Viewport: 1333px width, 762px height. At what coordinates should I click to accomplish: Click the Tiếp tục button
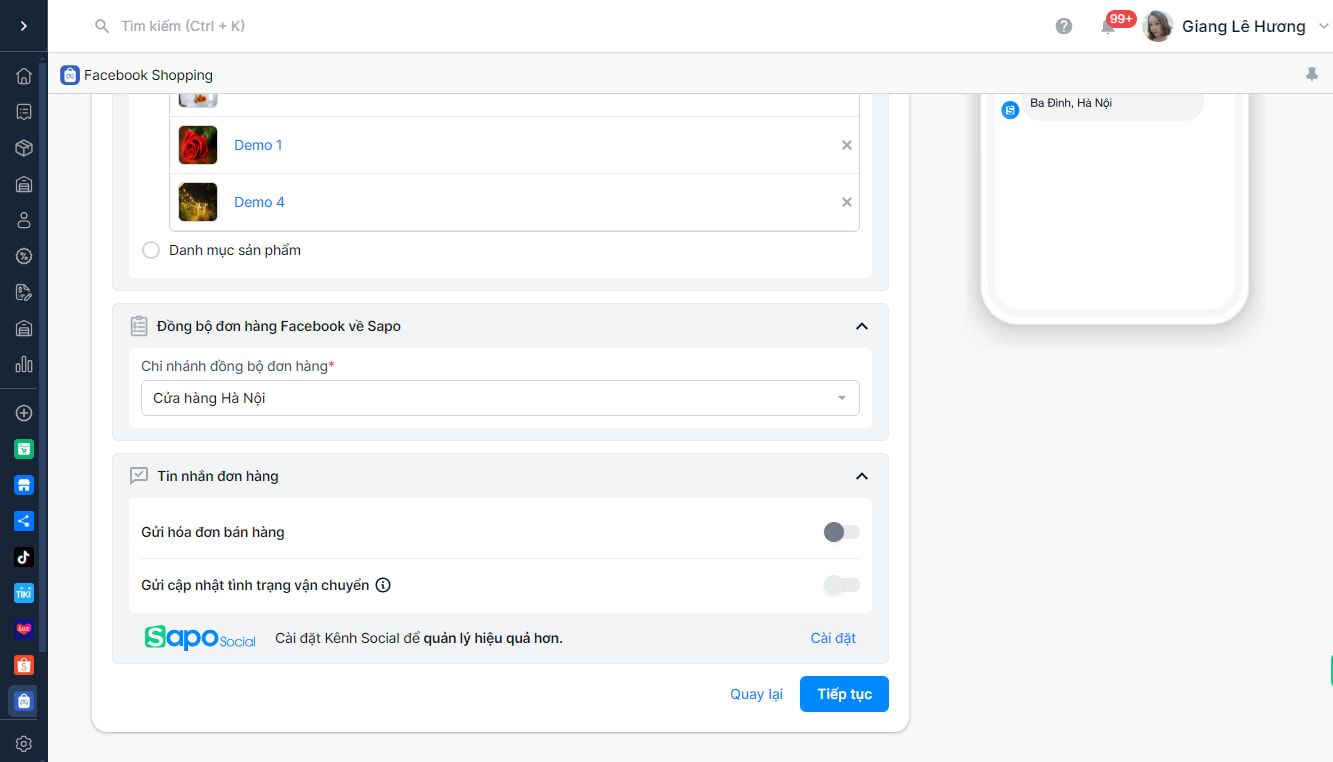(x=844, y=694)
